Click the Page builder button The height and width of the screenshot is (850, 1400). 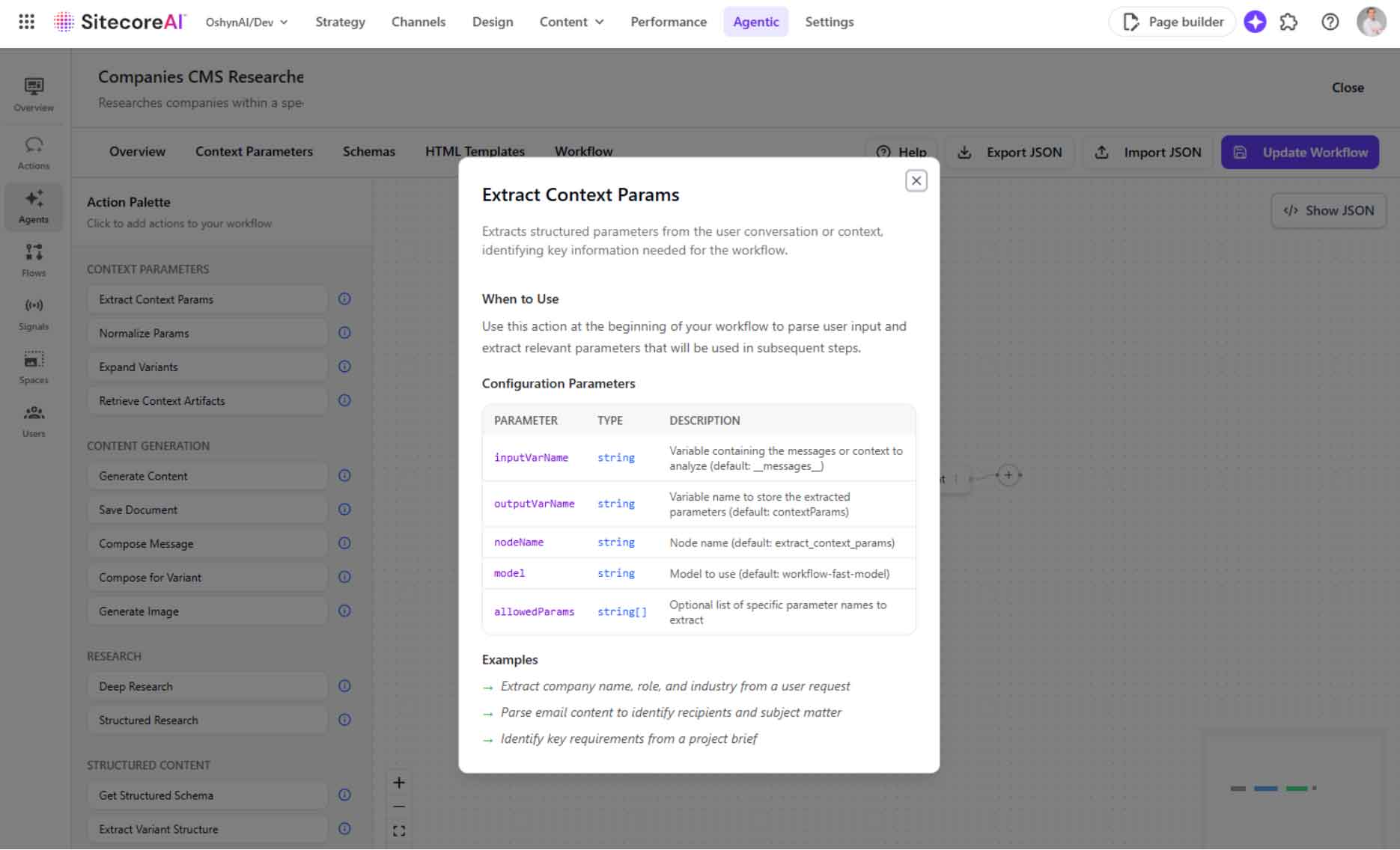[1172, 22]
